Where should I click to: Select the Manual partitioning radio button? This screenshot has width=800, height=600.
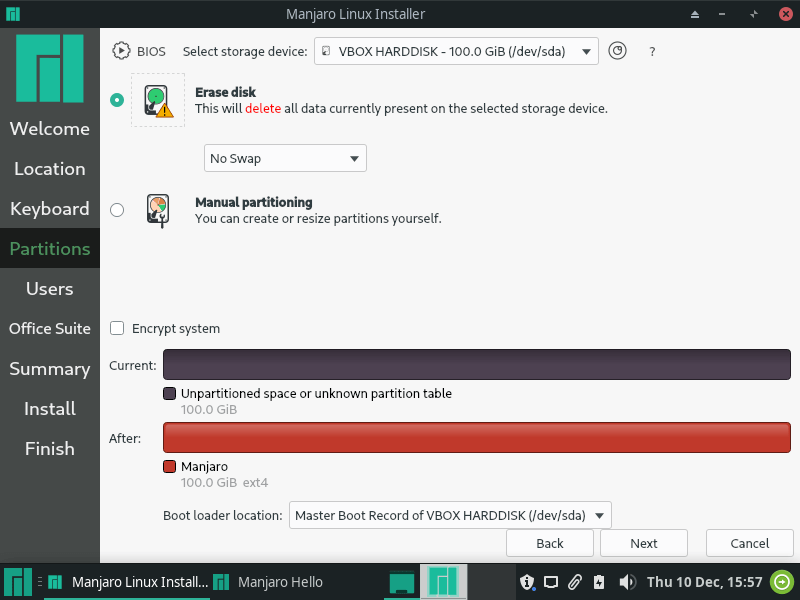[x=117, y=210]
